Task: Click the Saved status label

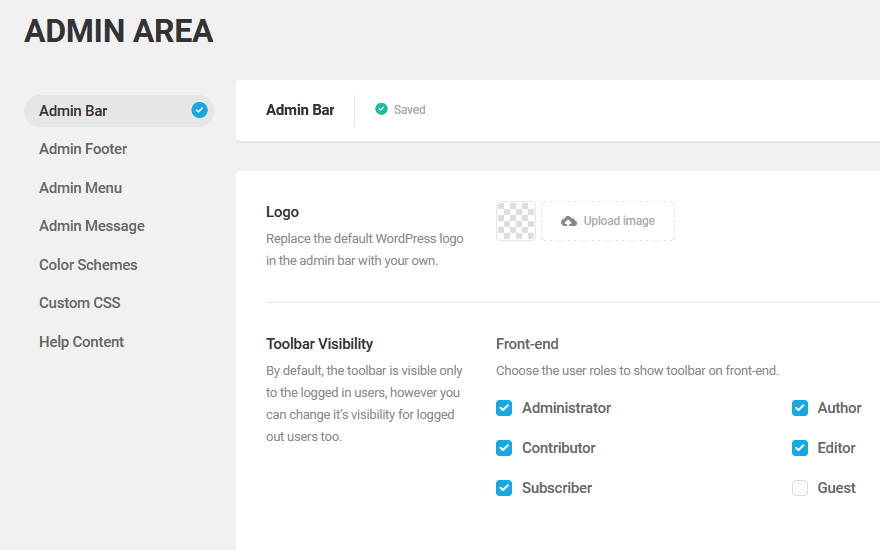Action: pos(409,110)
